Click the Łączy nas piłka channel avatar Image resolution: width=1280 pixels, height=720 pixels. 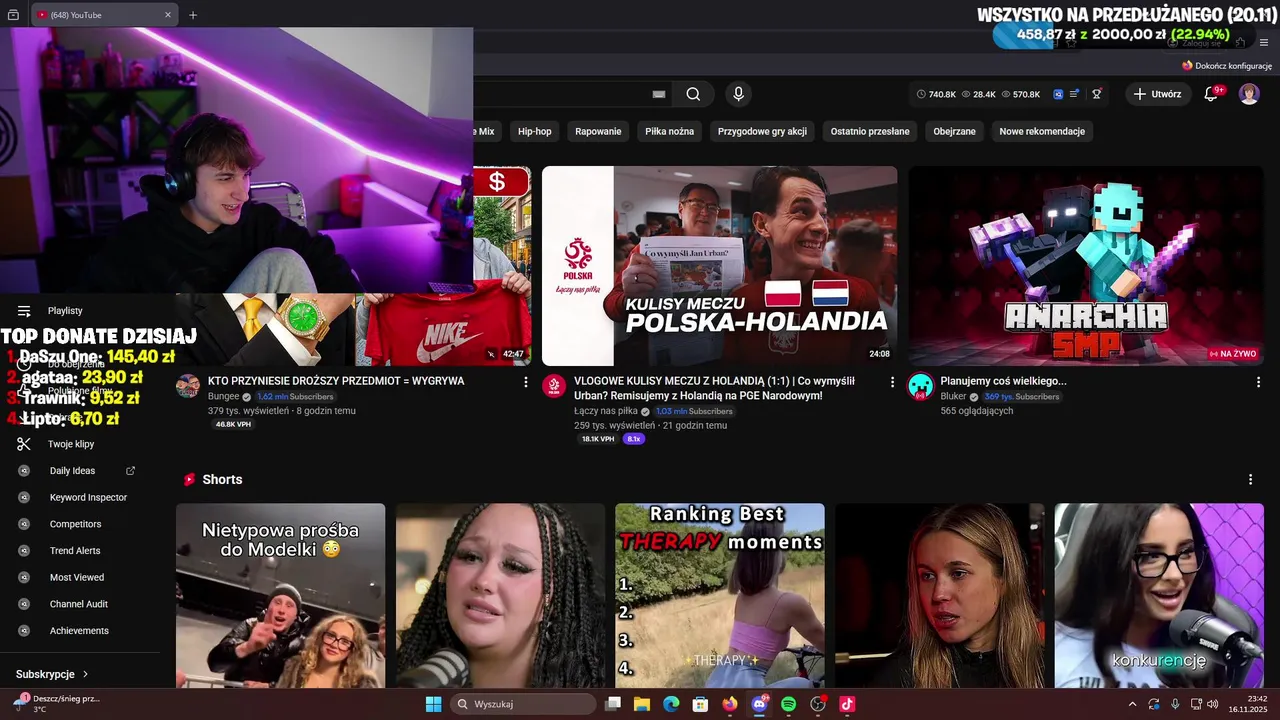[554, 386]
